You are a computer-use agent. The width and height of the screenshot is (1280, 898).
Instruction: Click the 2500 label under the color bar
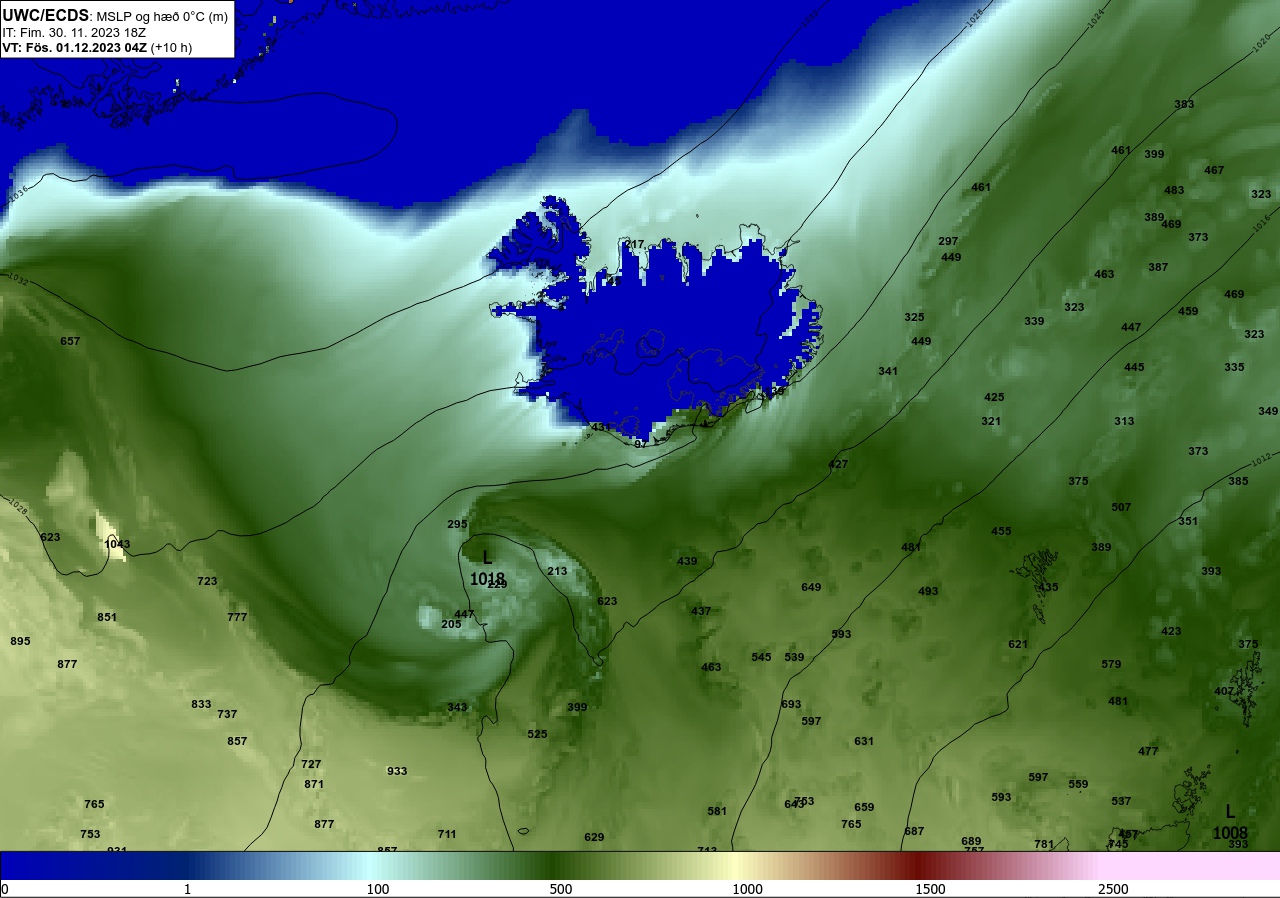[x=1113, y=889]
